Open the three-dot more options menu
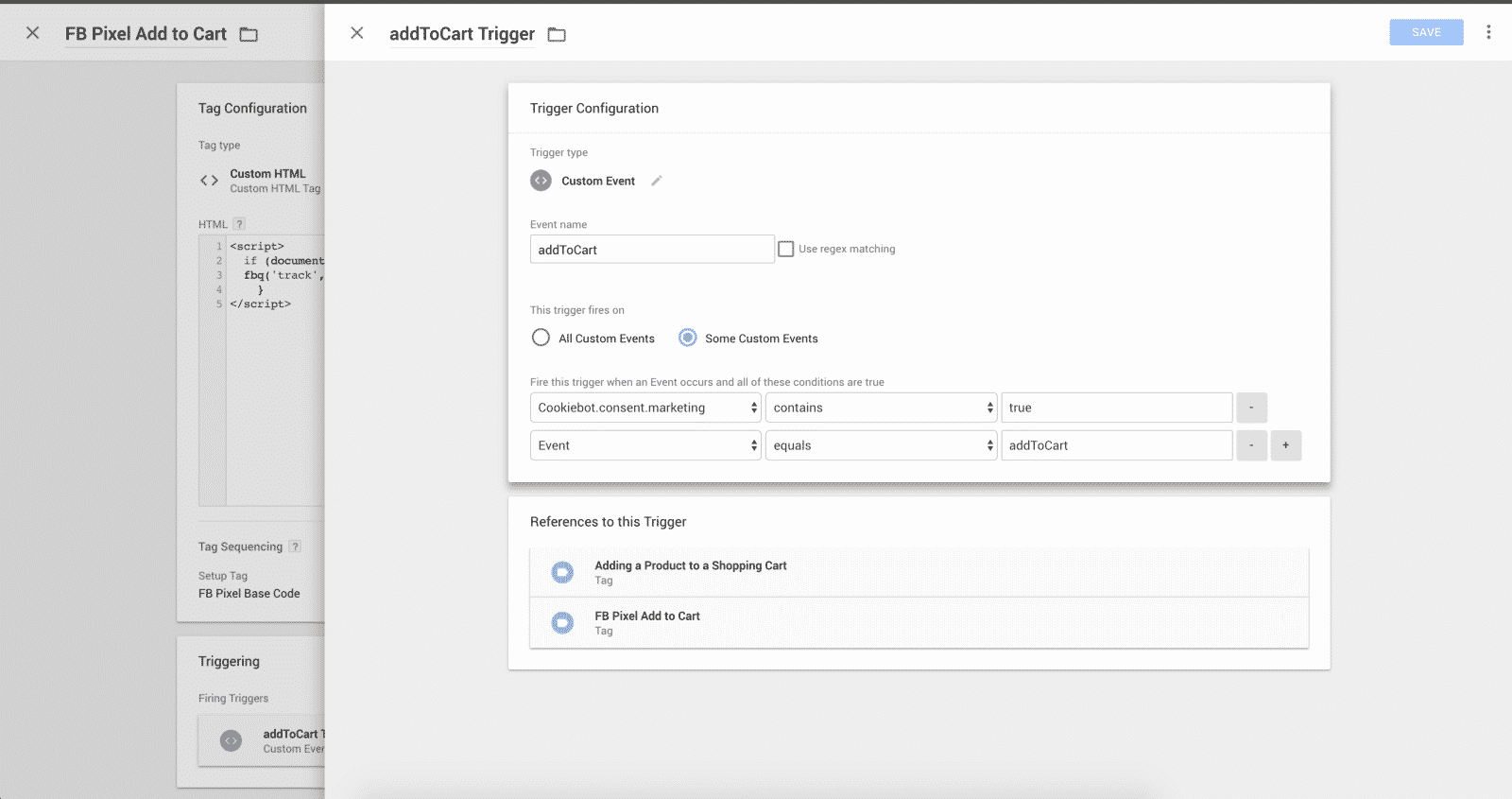Viewport: 1512px width, 799px height. (x=1488, y=32)
